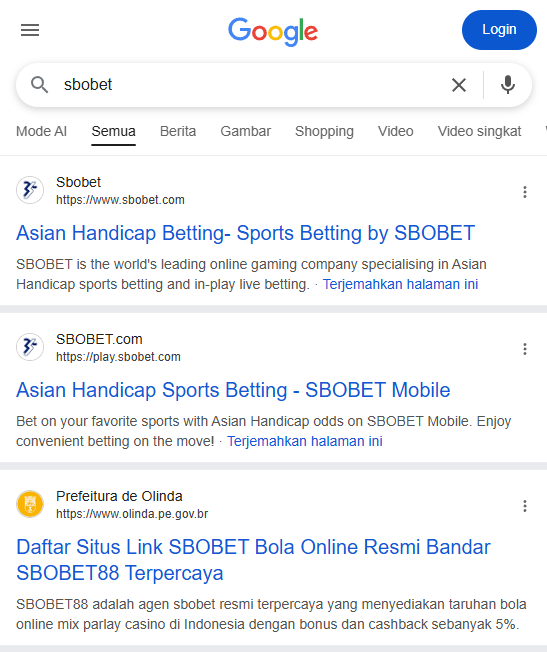This screenshot has height=652, width=547.
Task: Switch to the Mode AI tab
Action: click(41, 131)
